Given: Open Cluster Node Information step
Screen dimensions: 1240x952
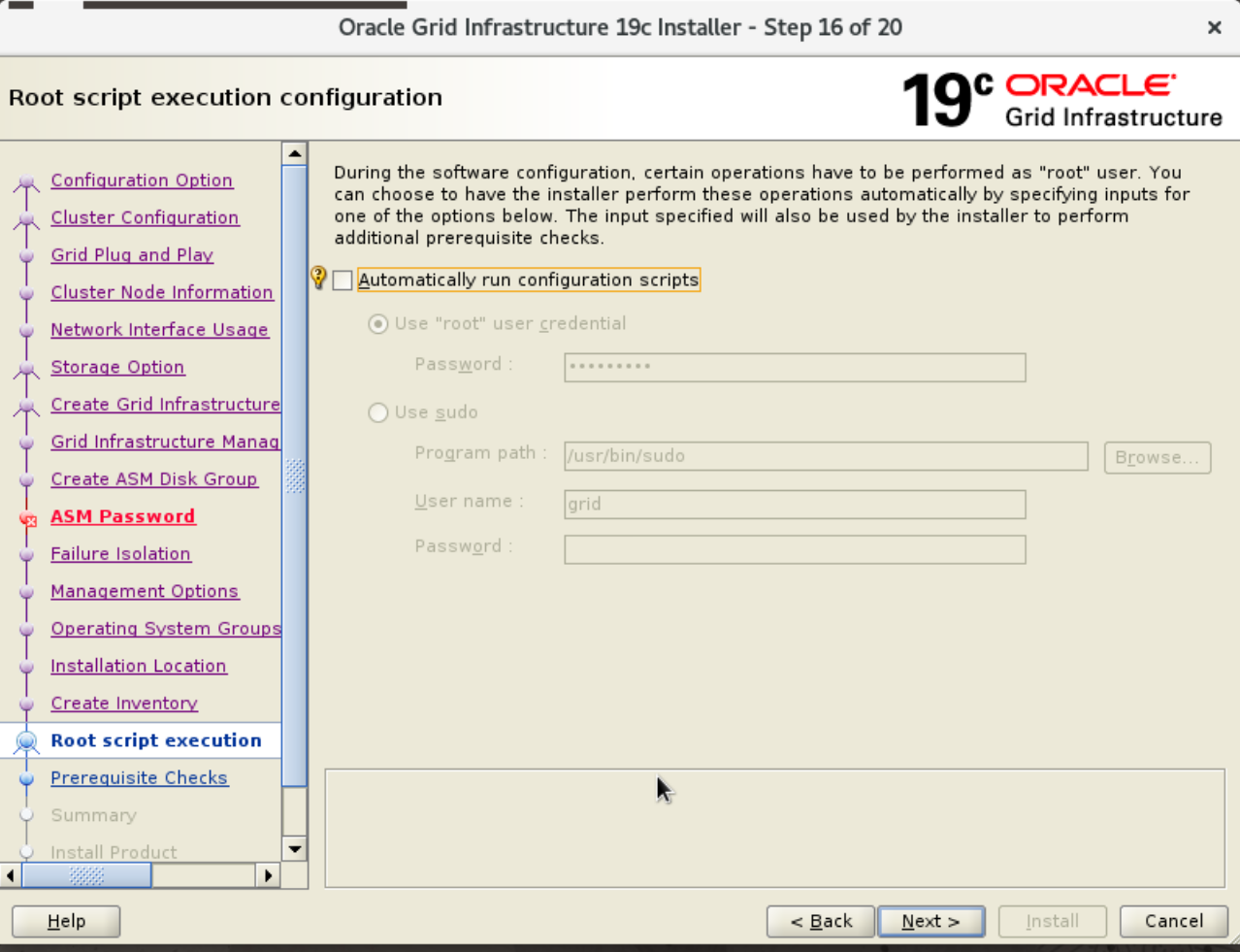Looking at the screenshot, I should coord(162,292).
